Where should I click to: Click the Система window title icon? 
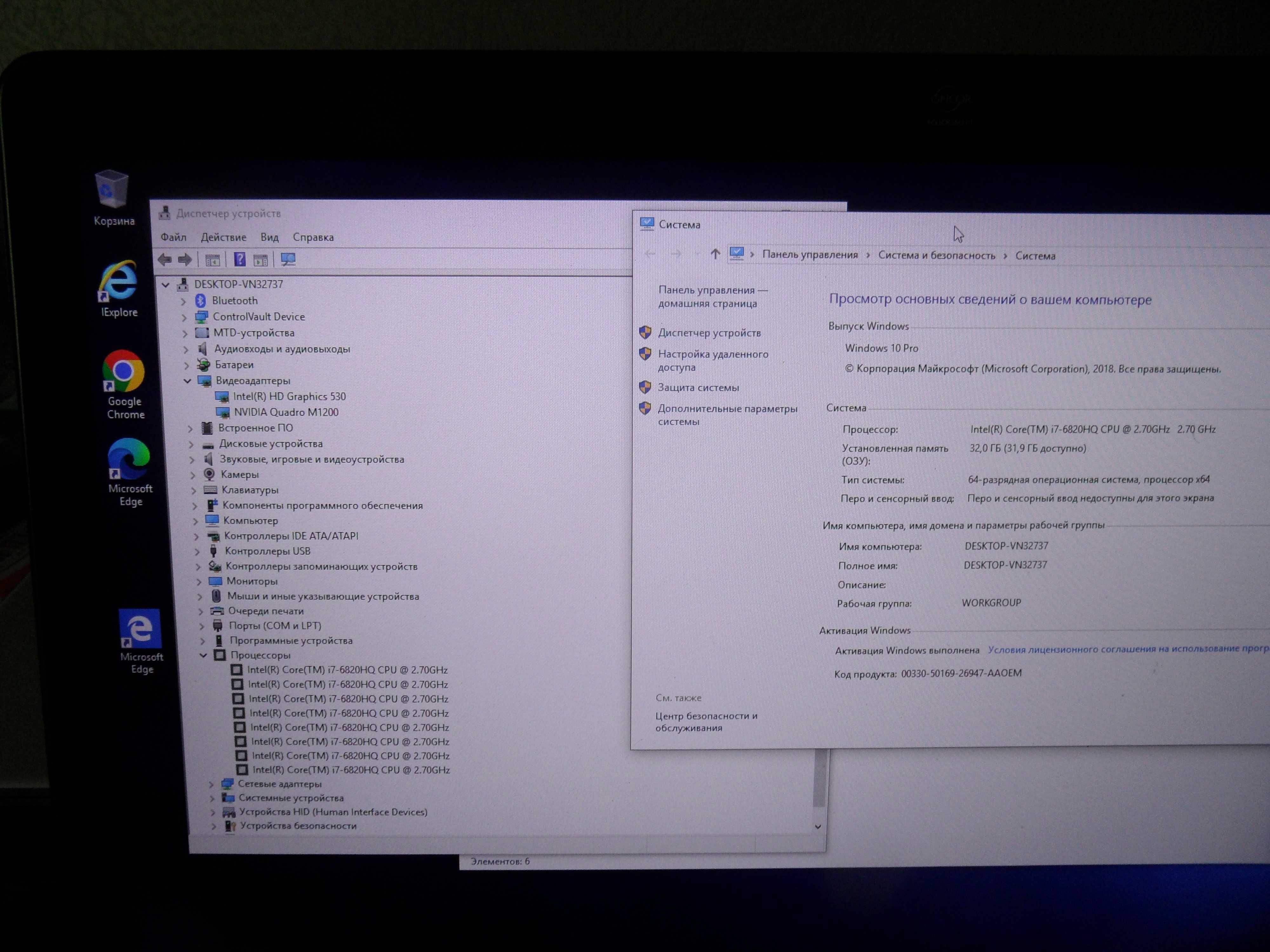tap(647, 224)
